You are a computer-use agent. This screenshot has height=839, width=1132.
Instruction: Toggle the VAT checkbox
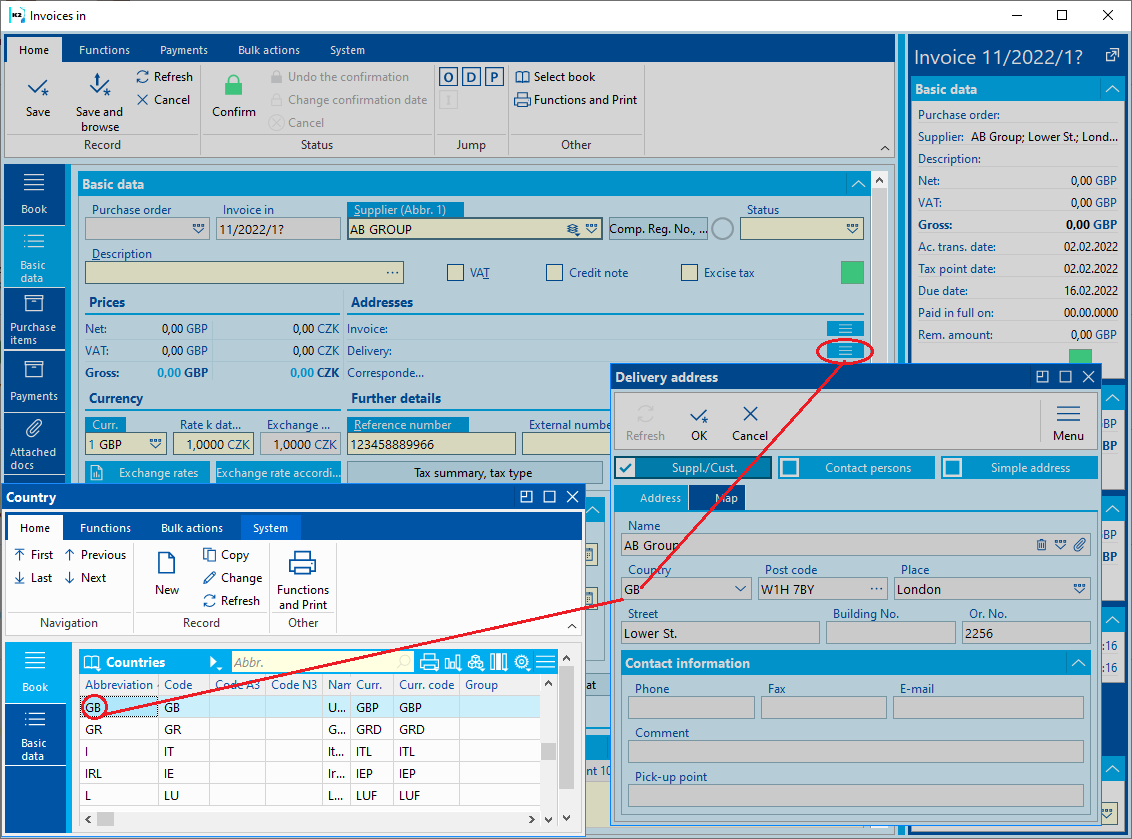coord(455,272)
